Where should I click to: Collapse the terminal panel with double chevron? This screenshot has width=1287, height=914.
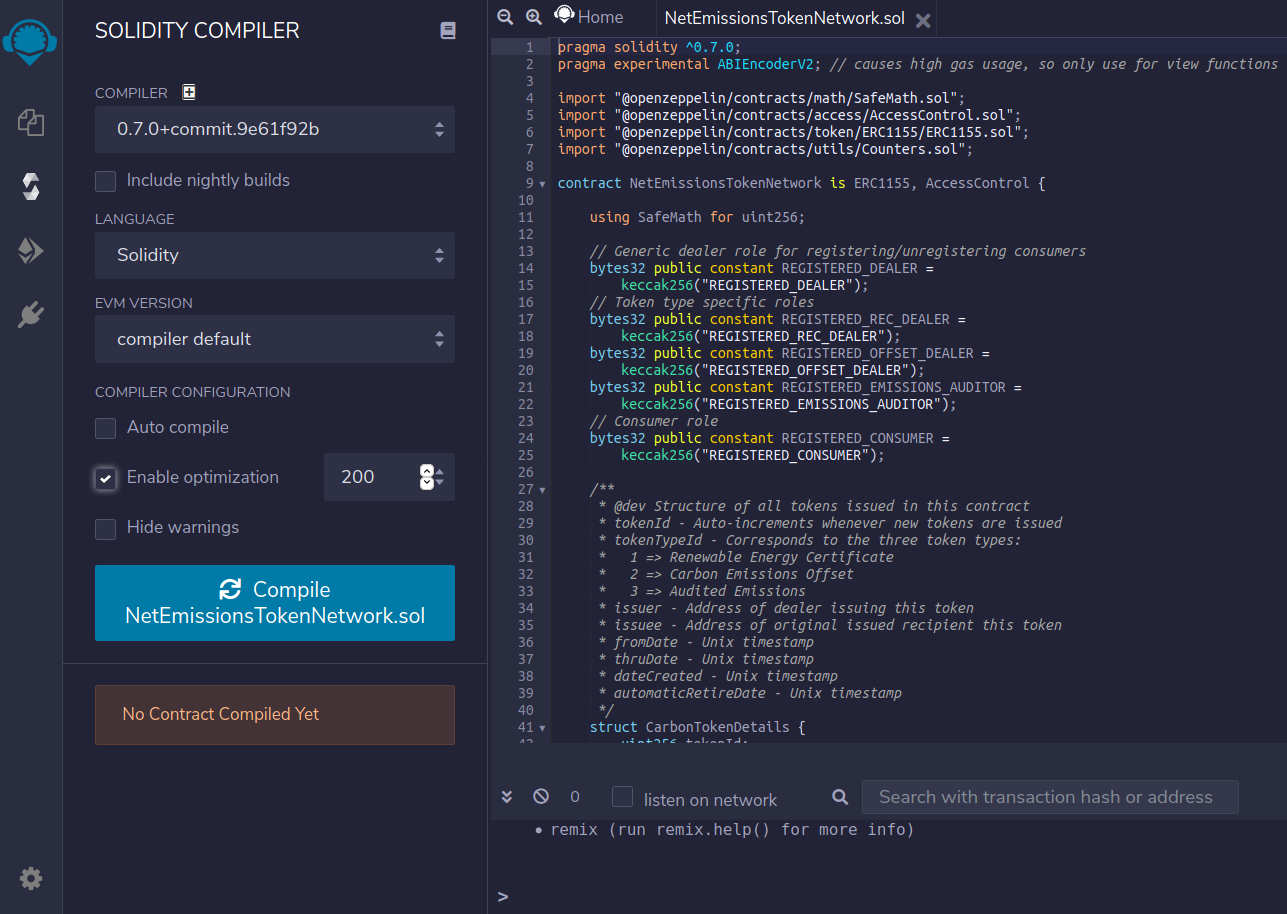(x=507, y=797)
